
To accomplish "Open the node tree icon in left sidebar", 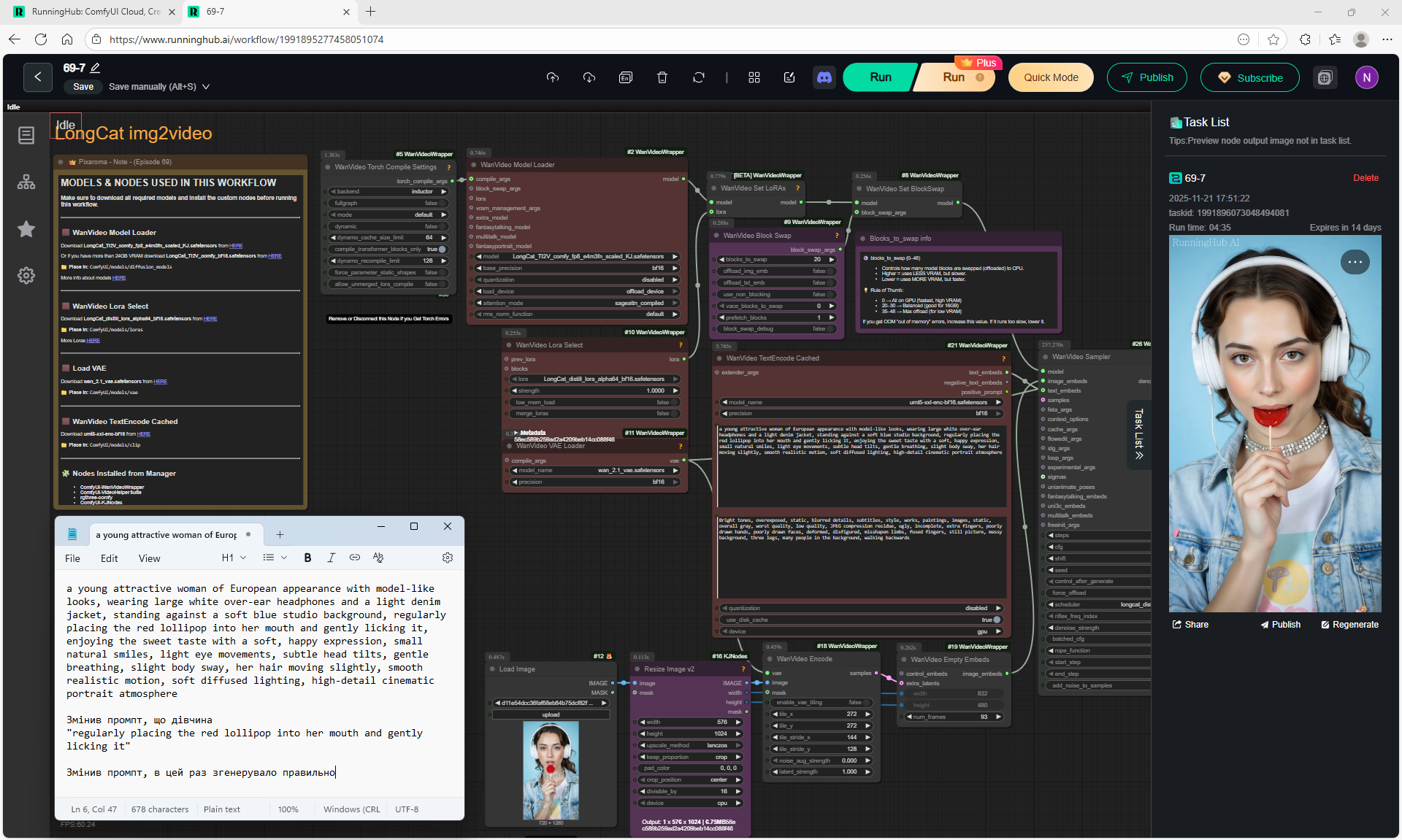I will tap(26, 182).
